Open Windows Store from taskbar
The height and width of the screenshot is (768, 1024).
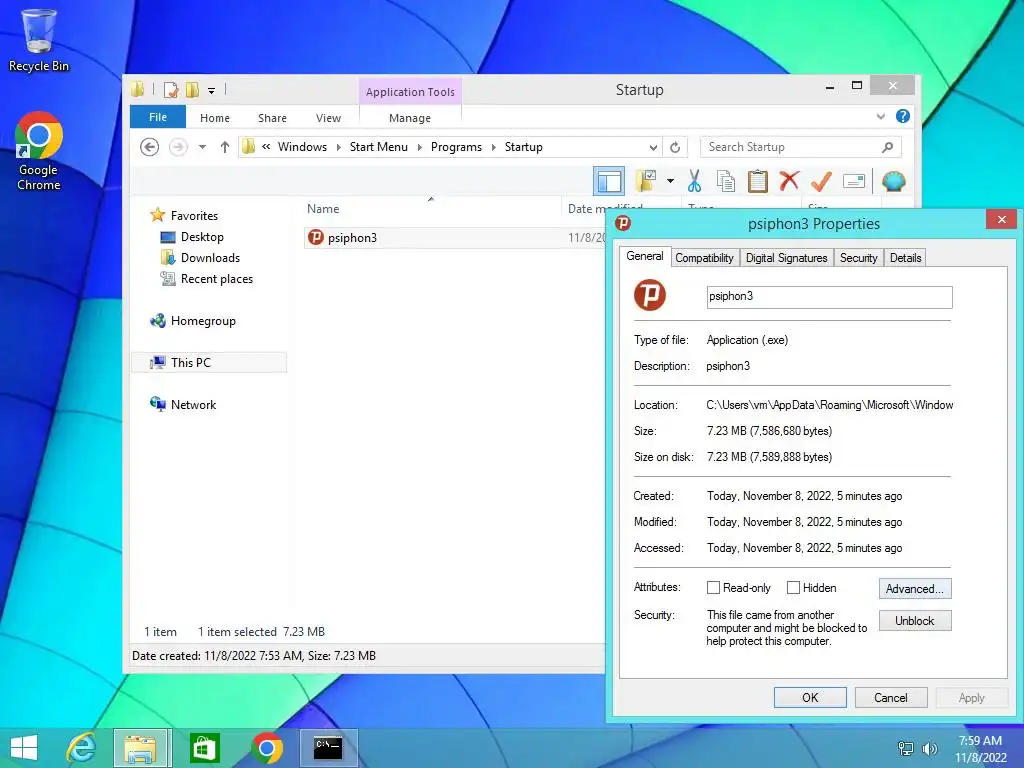[x=204, y=748]
